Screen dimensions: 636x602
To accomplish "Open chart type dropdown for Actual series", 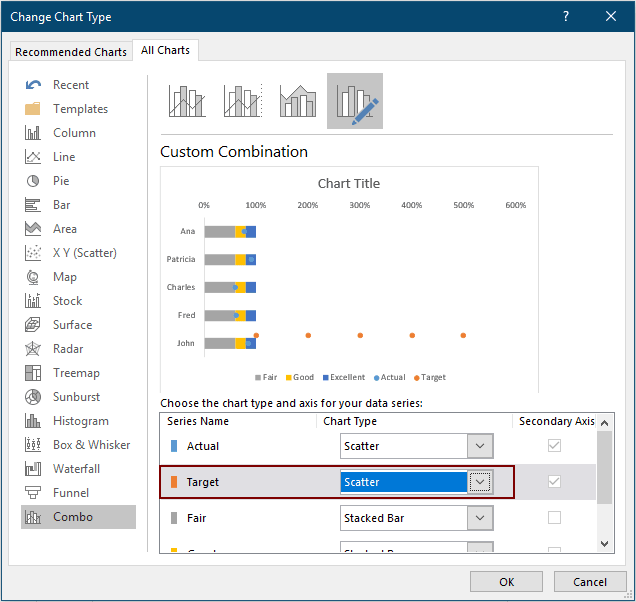I will tap(481, 446).
